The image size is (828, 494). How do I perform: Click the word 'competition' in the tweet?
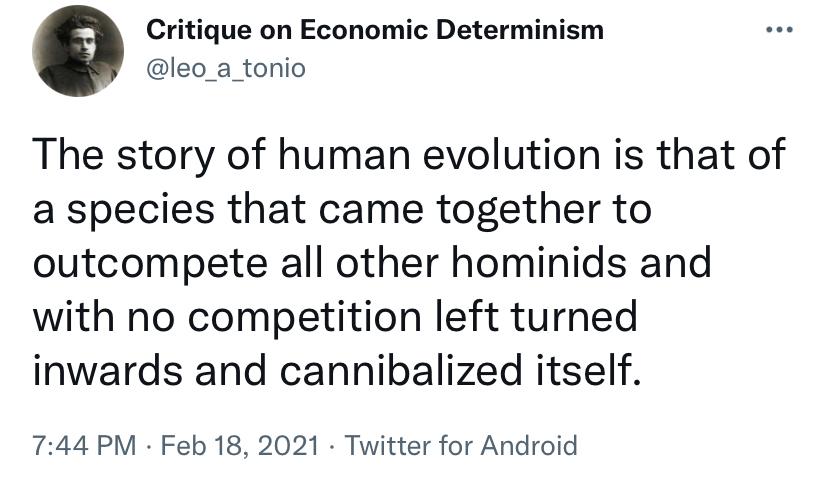coord(305,319)
